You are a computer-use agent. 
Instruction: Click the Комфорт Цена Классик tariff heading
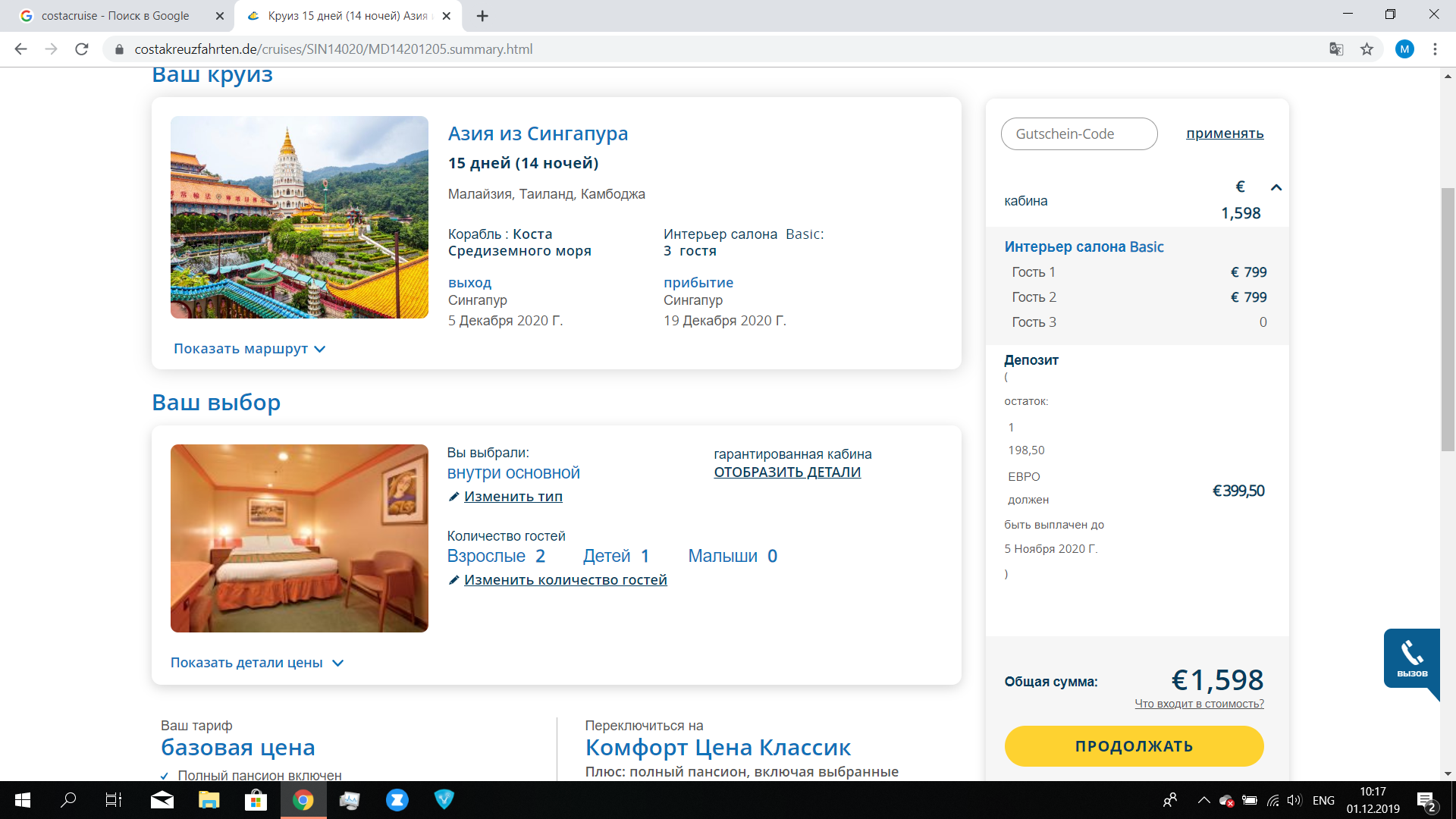(x=718, y=748)
